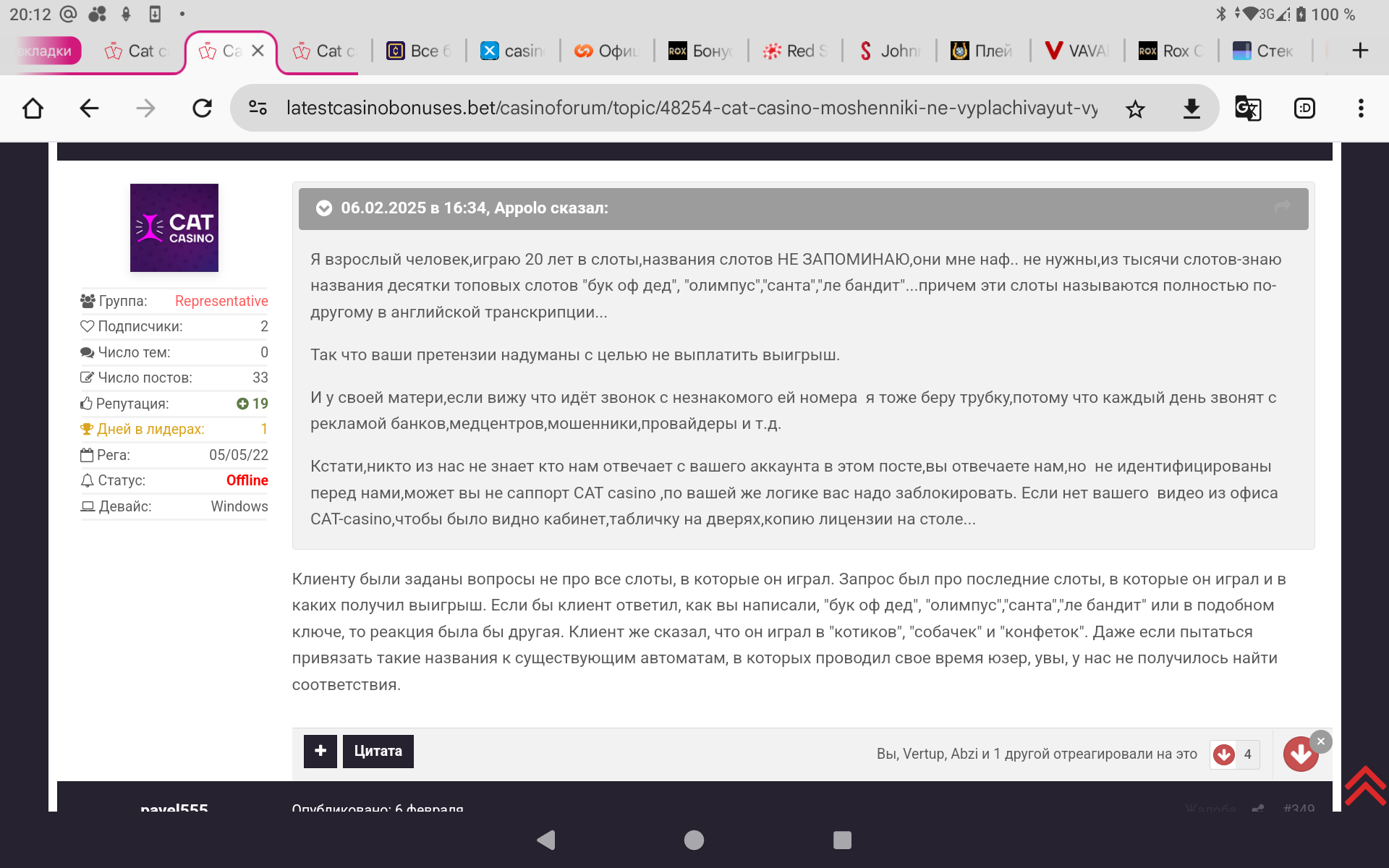Collapse the Appolo quote block
Screen dimensions: 1389x868
point(324,208)
